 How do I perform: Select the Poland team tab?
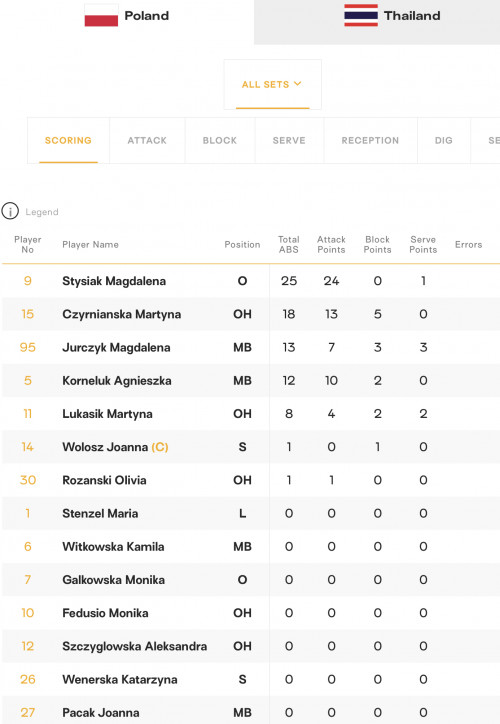point(127,22)
